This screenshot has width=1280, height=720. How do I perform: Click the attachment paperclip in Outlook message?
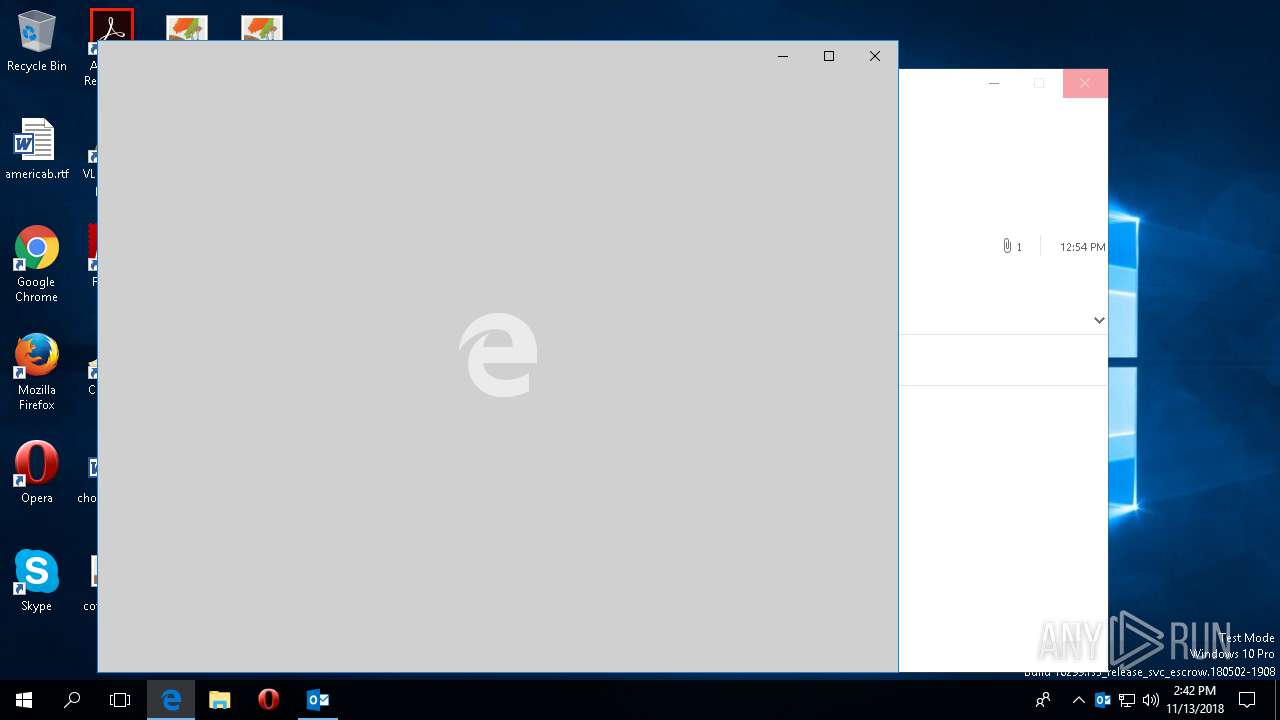tap(1007, 246)
